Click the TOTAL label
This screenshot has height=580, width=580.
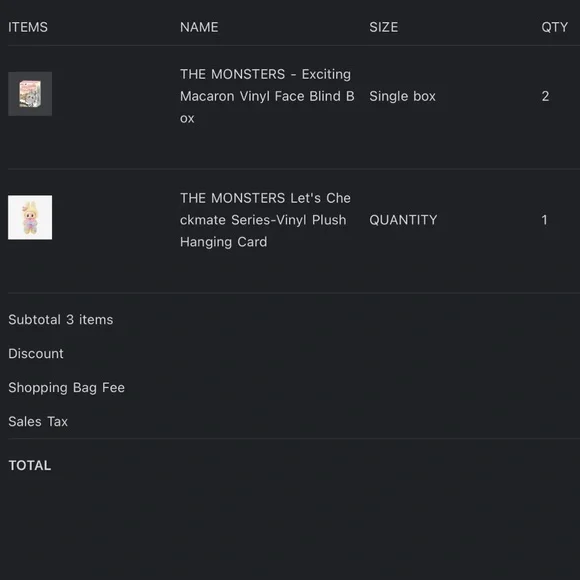tap(30, 465)
